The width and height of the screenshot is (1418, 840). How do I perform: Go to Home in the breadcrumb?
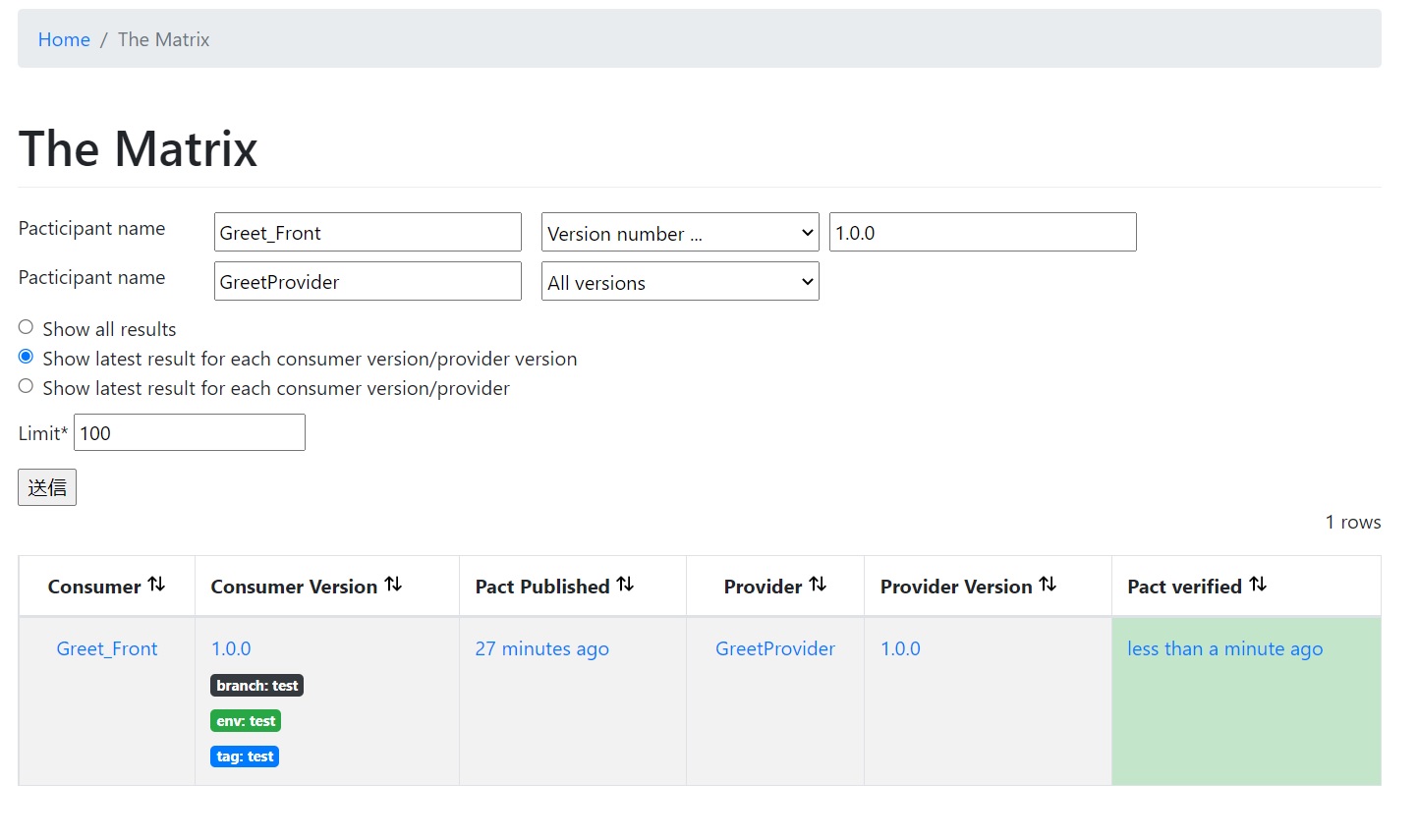click(x=64, y=39)
